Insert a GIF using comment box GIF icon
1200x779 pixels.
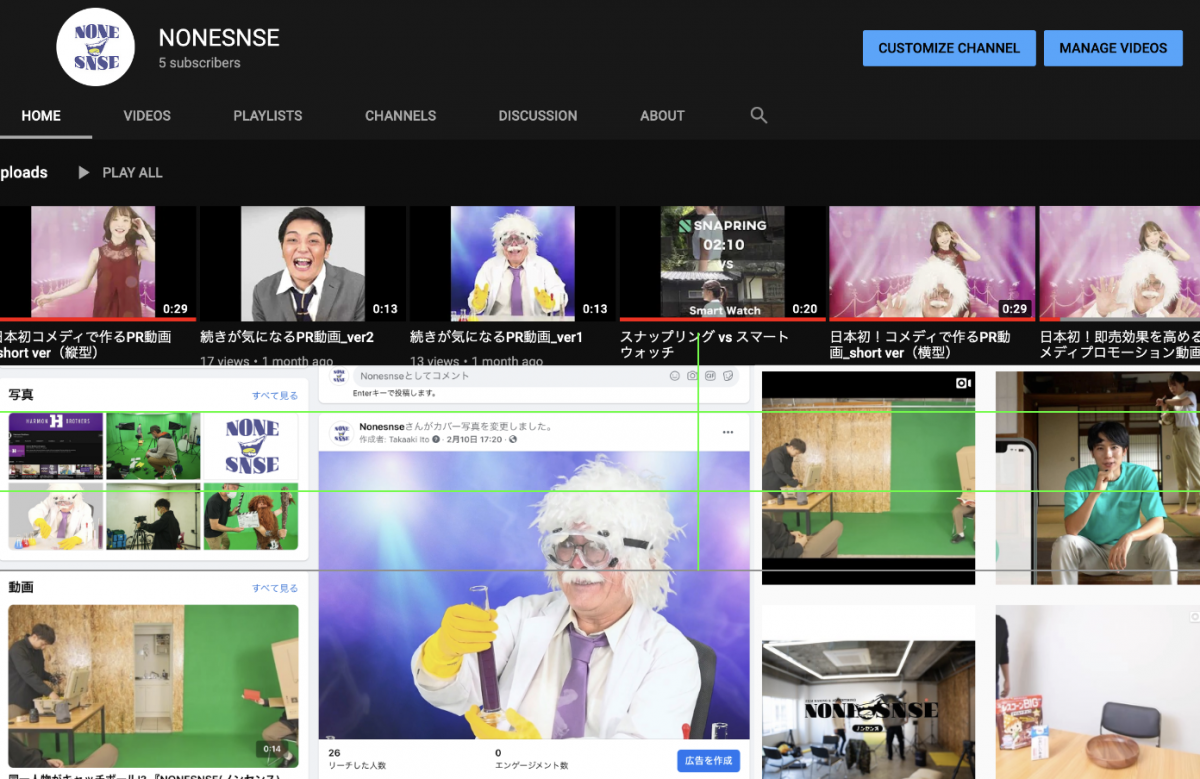[x=710, y=376]
